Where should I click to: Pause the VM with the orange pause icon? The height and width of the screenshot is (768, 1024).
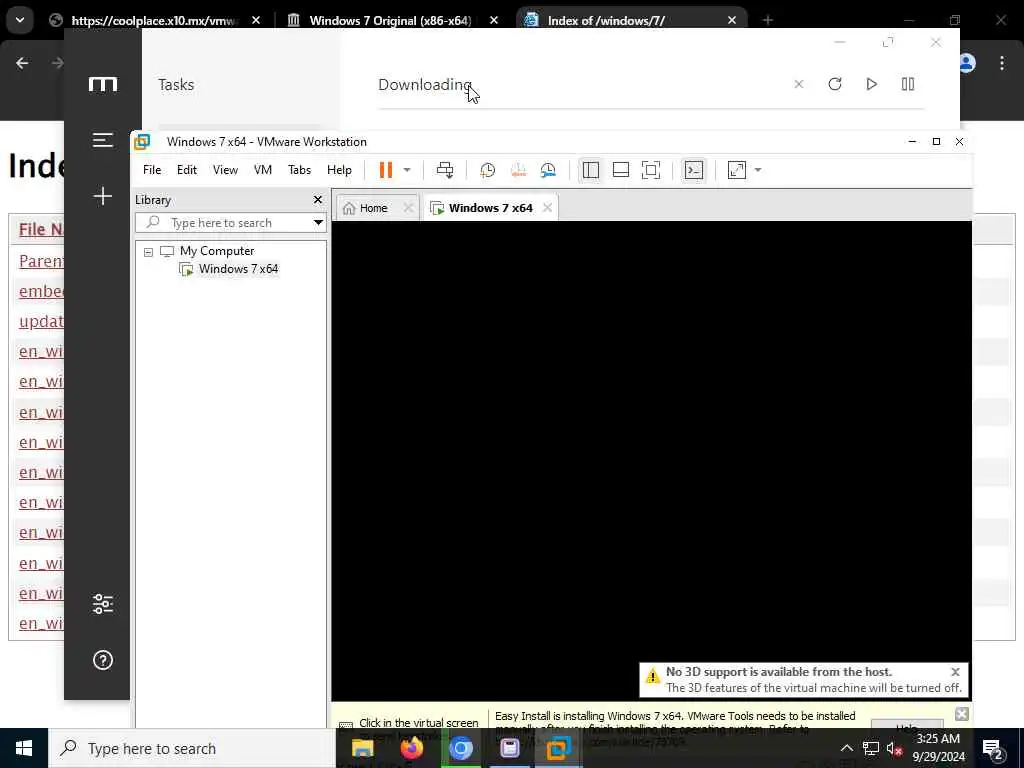[x=386, y=170]
